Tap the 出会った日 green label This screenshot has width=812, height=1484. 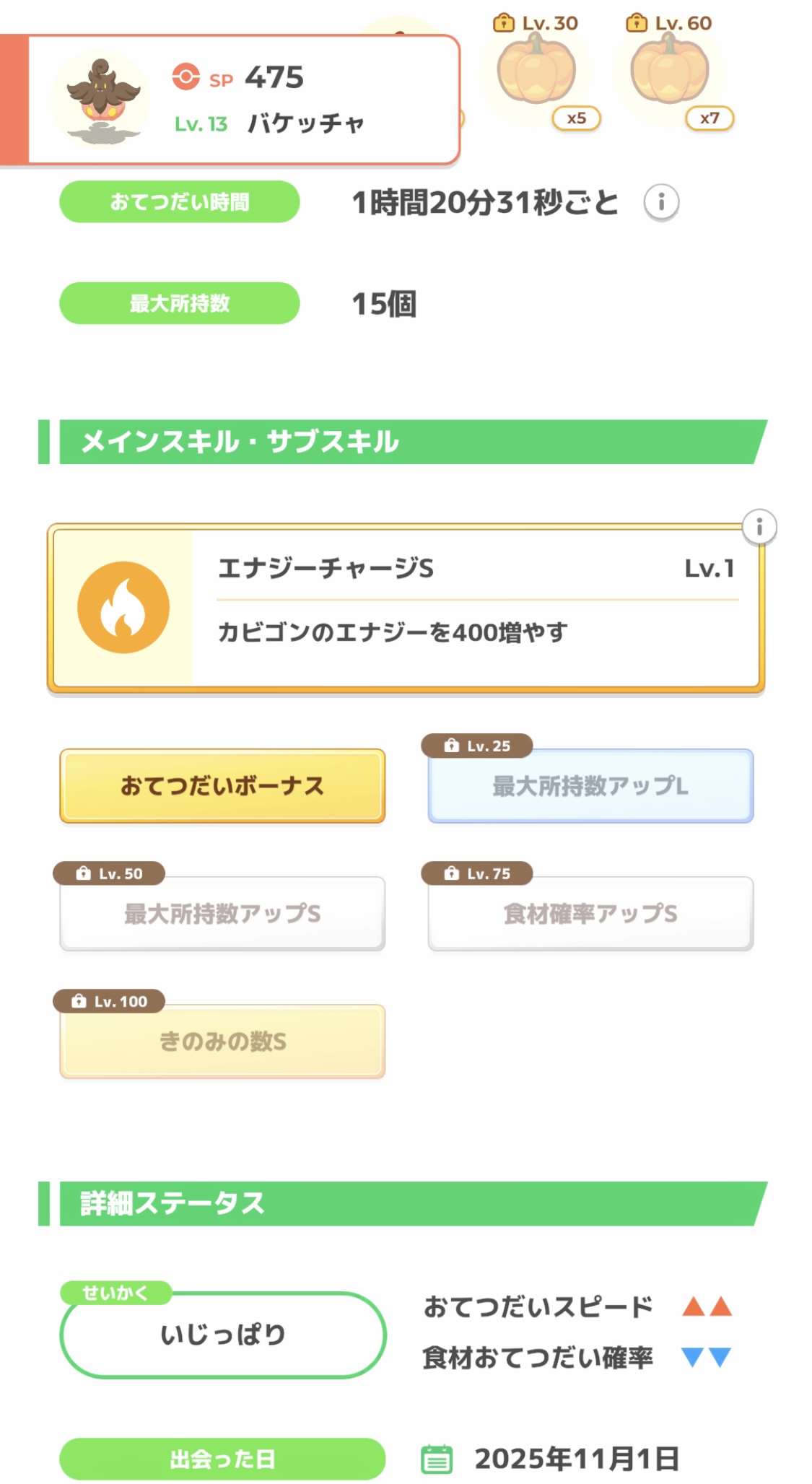click(x=222, y=1459)
